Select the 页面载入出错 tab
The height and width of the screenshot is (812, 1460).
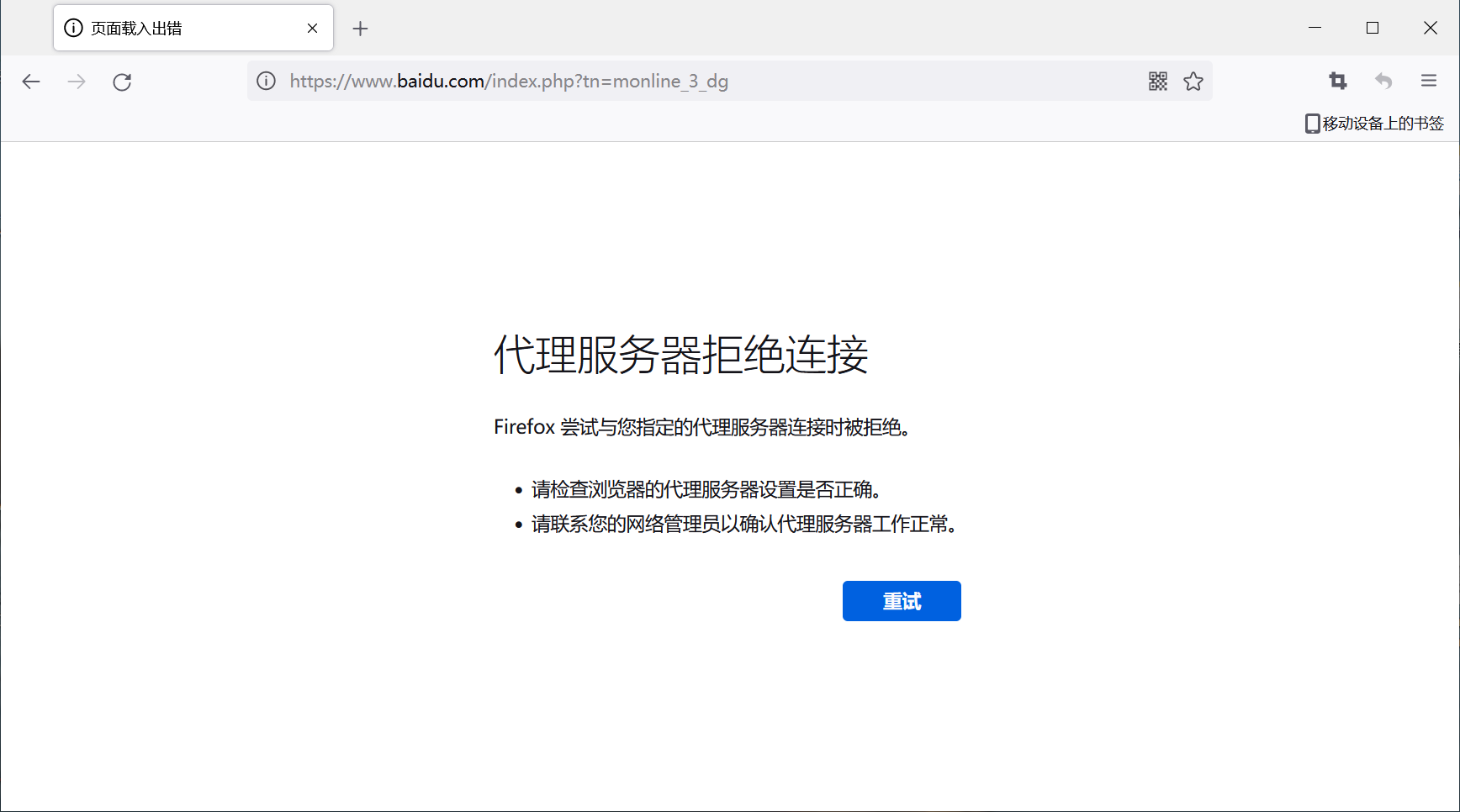pyautogui.click(x=168, y=28)
